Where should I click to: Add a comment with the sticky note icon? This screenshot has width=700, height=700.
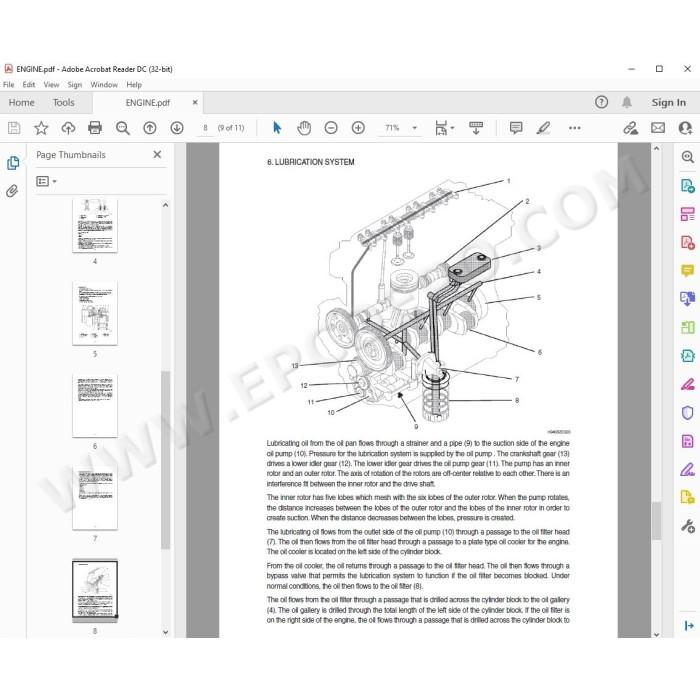[x=516, y=128]
